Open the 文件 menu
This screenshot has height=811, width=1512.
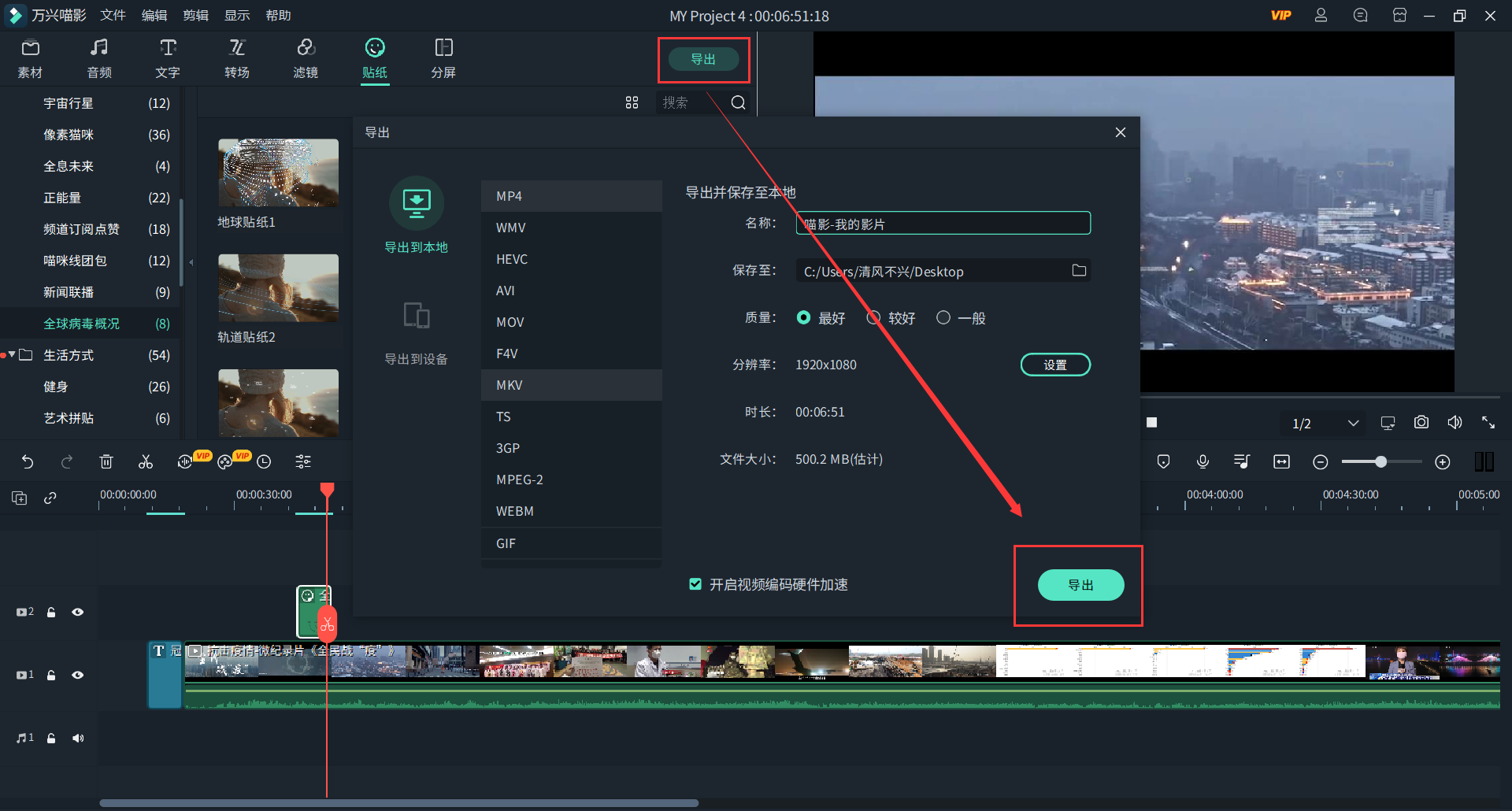pos(113,16)
